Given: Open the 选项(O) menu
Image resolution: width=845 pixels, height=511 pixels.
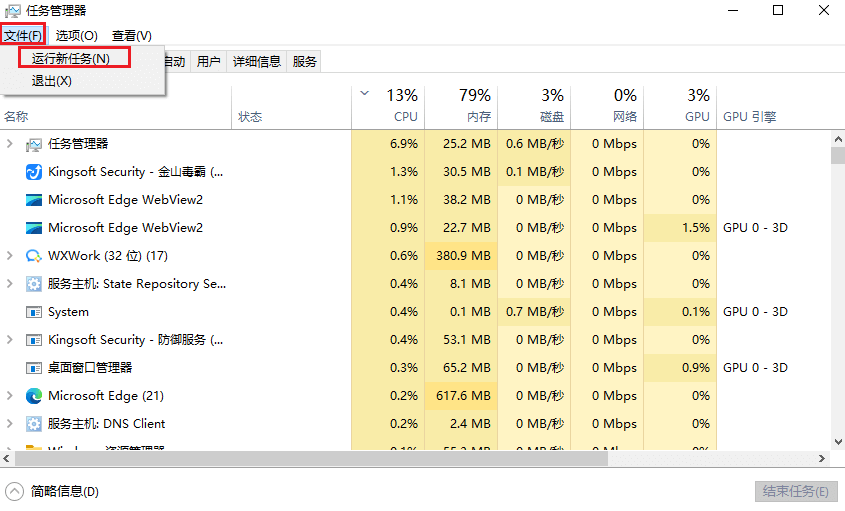Looking at the screenshot, I should click(x=77, y=36).
